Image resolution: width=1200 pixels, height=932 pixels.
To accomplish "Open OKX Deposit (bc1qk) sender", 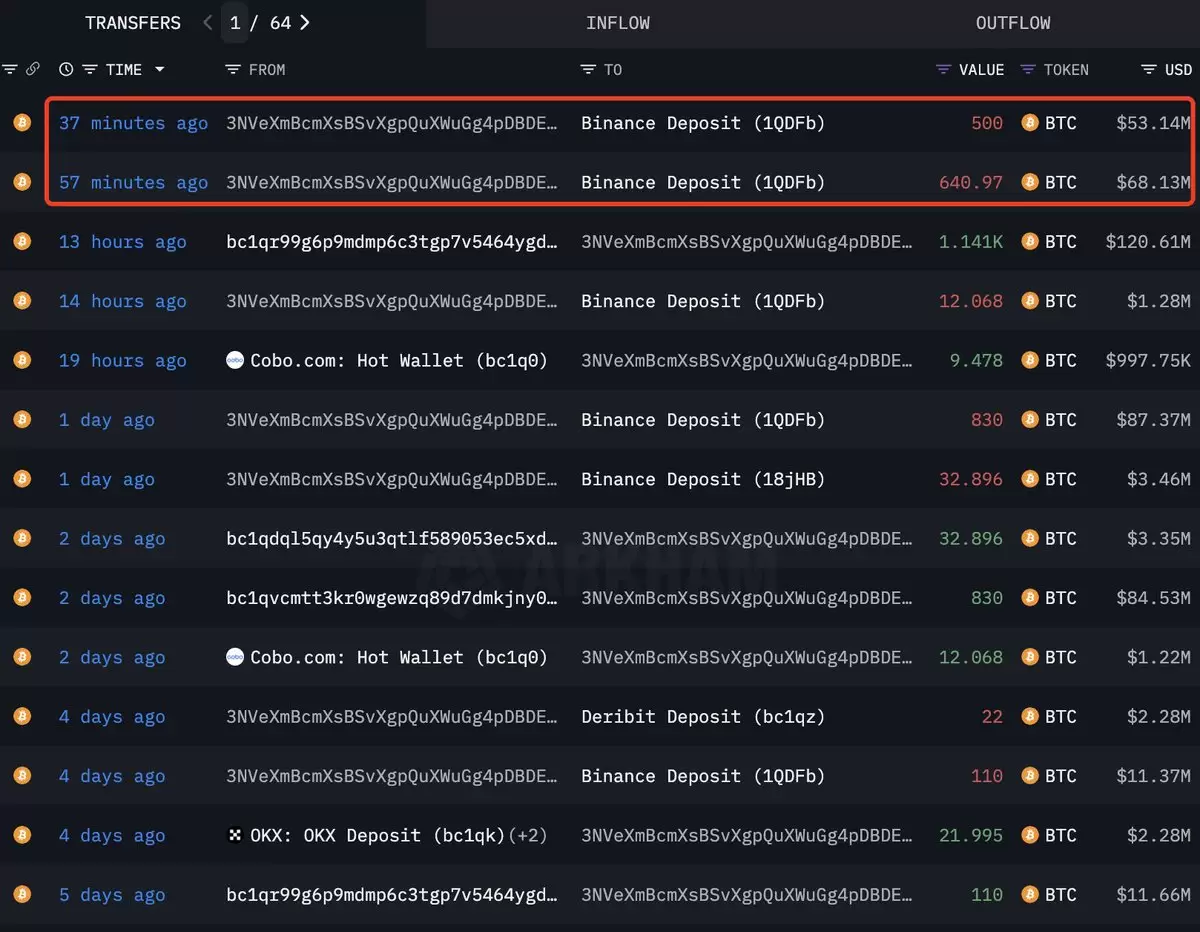I will click(377, 836).
